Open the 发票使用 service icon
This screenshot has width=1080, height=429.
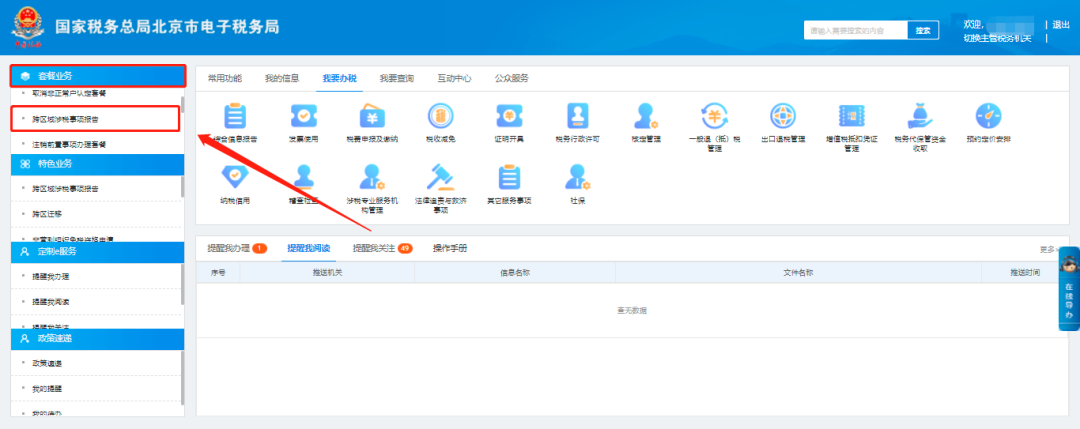[x=303, y=116]
